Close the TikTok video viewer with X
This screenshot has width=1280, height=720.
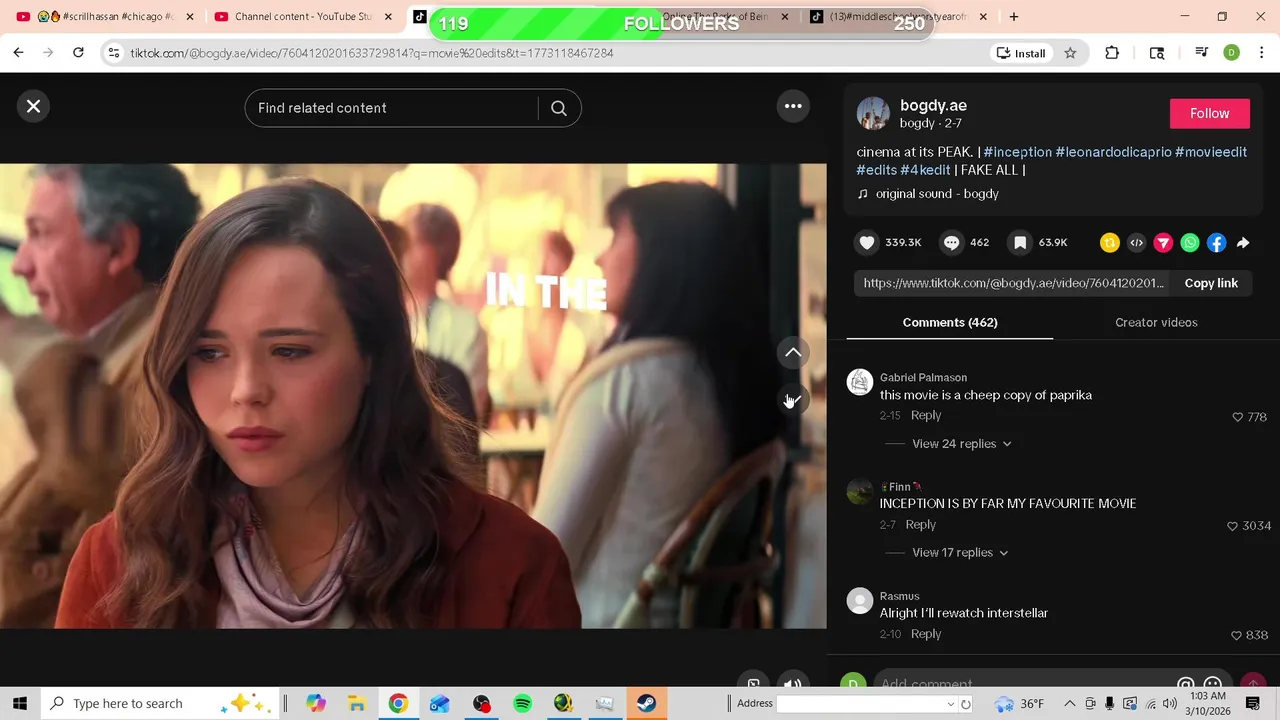tap(33, 106)
